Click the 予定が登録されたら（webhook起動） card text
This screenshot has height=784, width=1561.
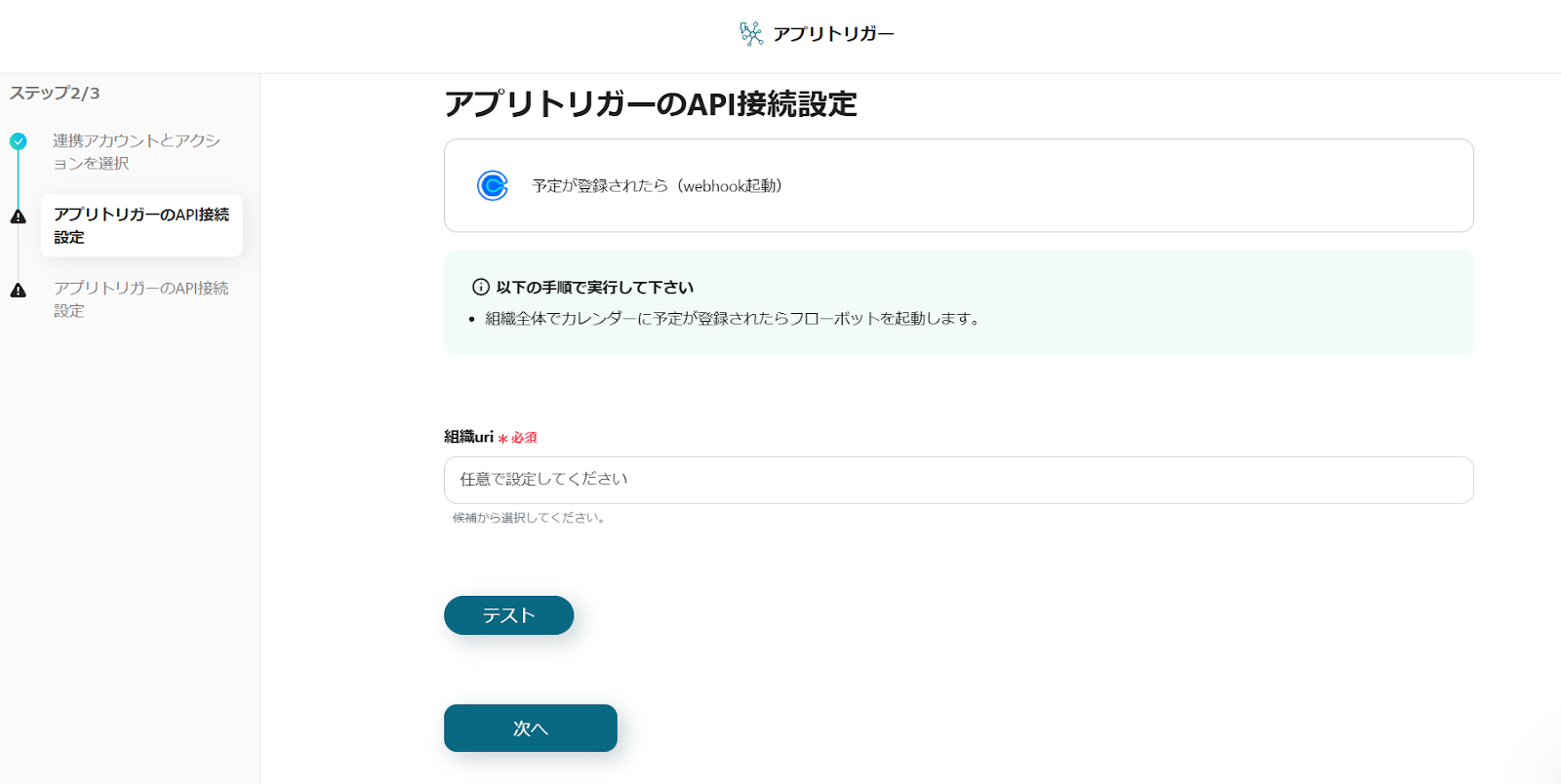(x=657, y=186)
